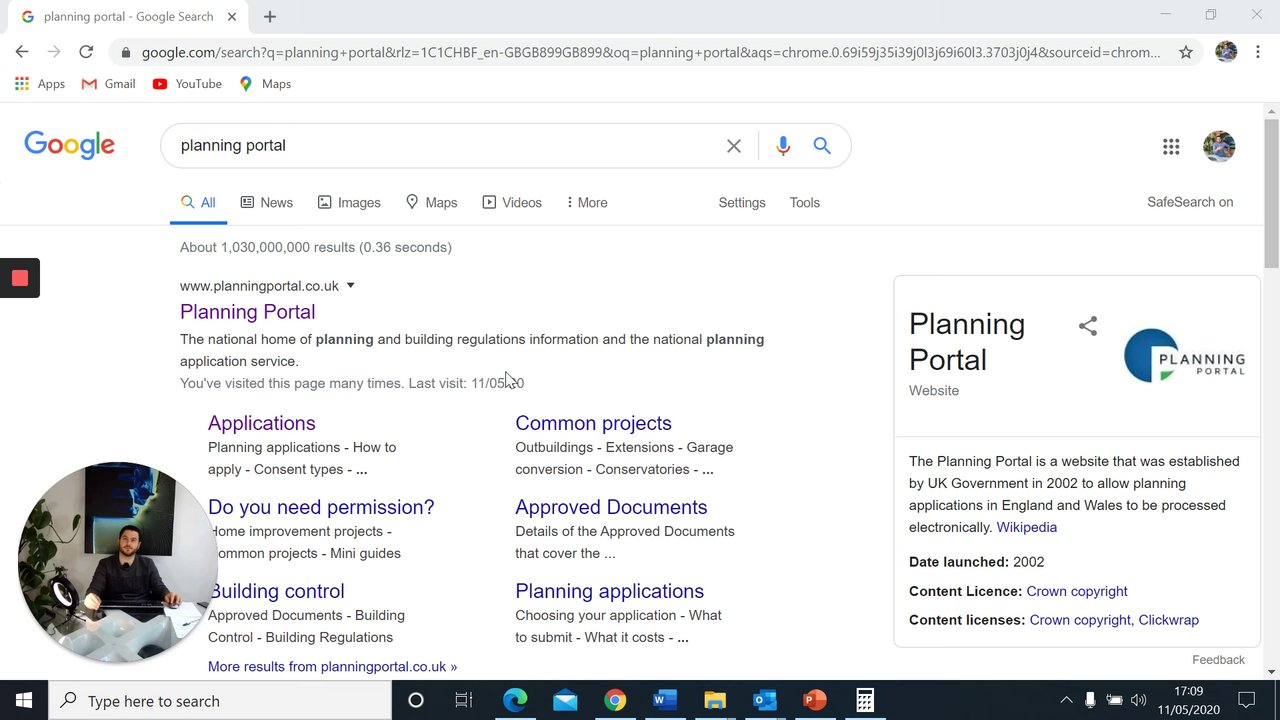This screenshot has width=1280, height=720.
Task: Open Applications sitelink
Action: click(262, 423)
